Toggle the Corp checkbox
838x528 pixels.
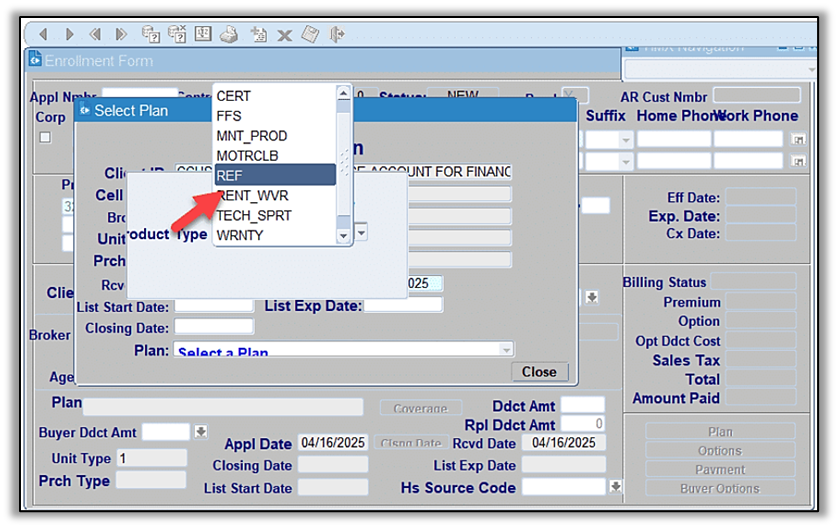coord(45,137)
